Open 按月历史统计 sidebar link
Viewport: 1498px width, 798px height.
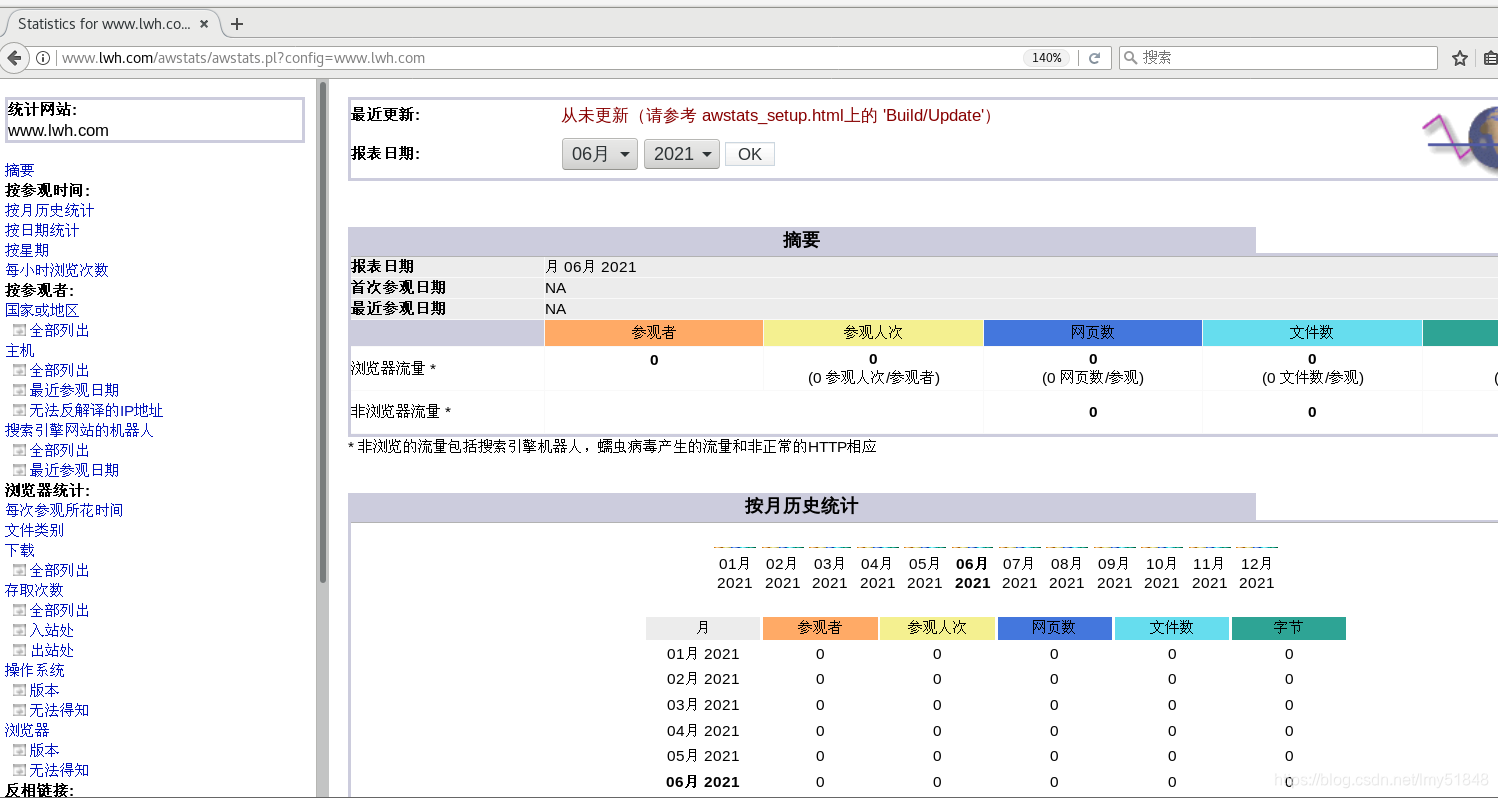coord(50,210)
